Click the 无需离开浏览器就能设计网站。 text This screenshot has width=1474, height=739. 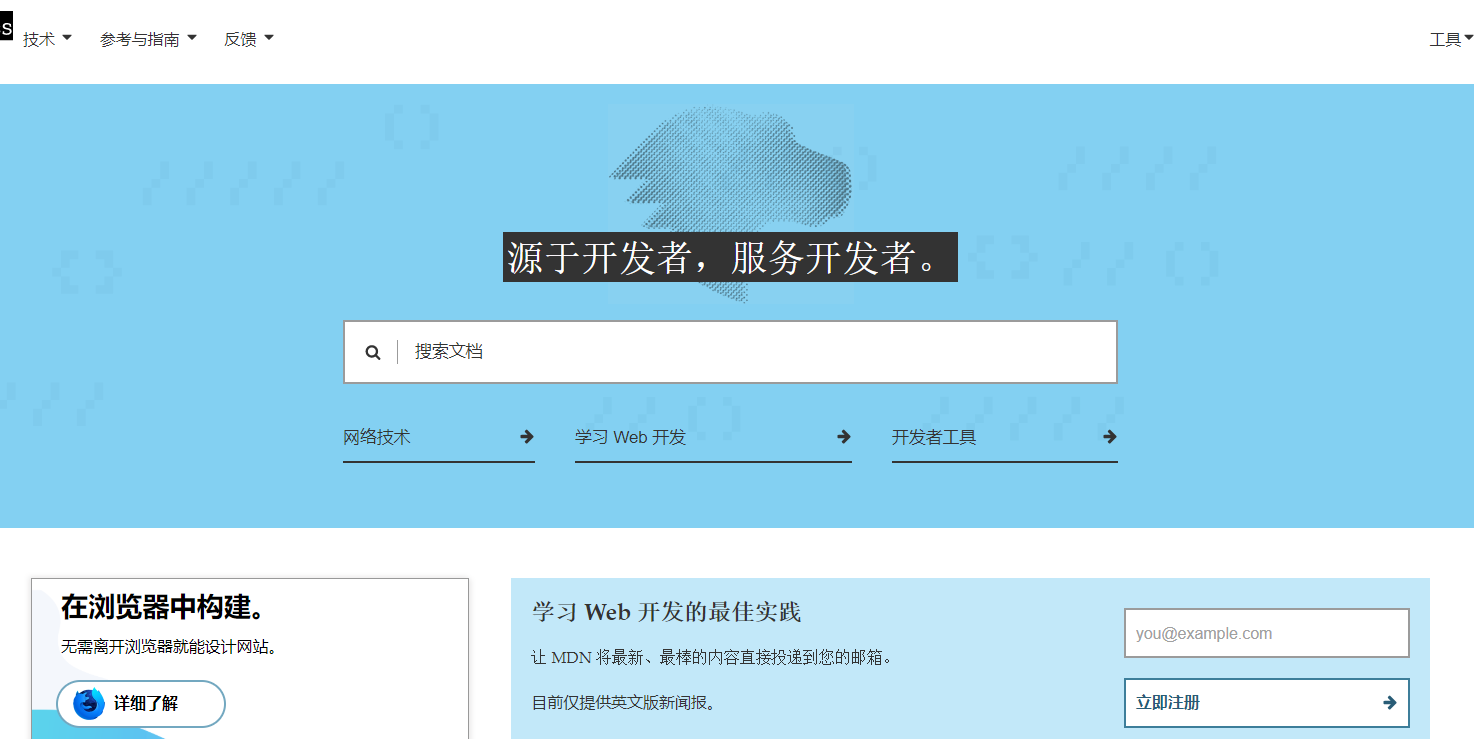[x=169, y=647]
